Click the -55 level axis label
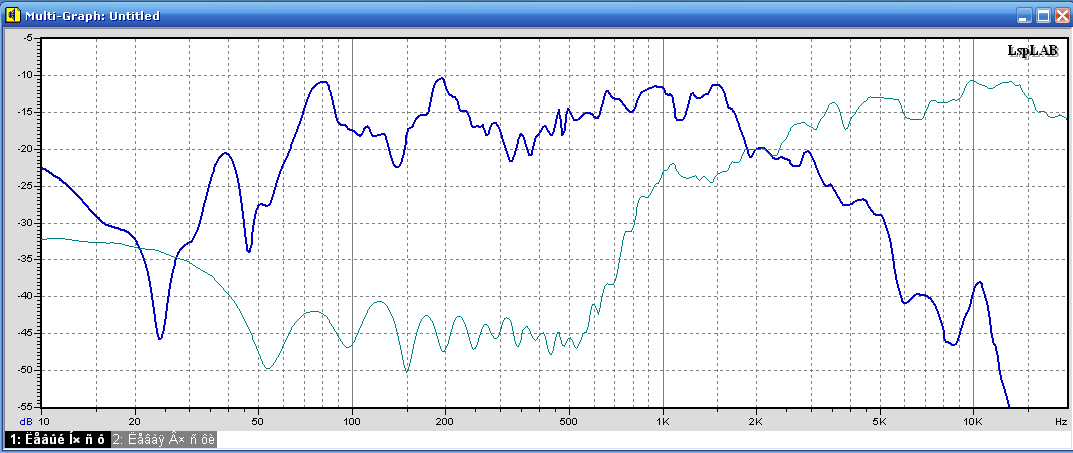Screen dimensions: 1073x453 pos(24,406)
